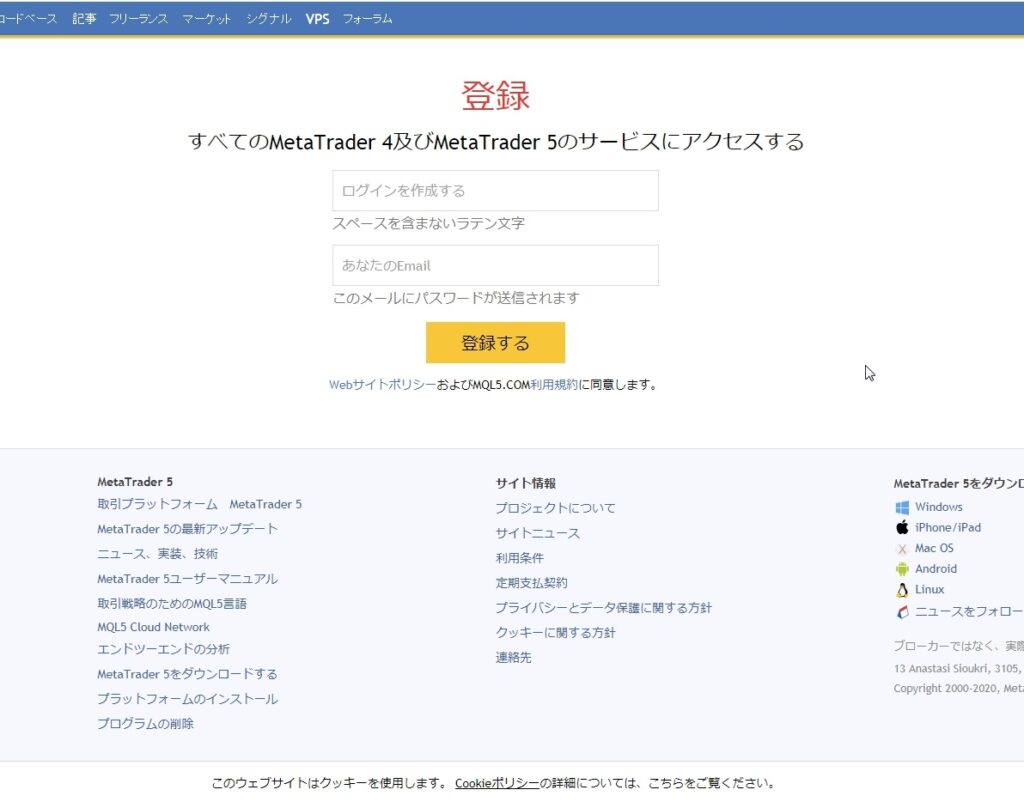The height and width of the screenshot is (802, 1024).
Task: Open 取引戦略のためのMQL5言語 link
Action: [172, 603]
